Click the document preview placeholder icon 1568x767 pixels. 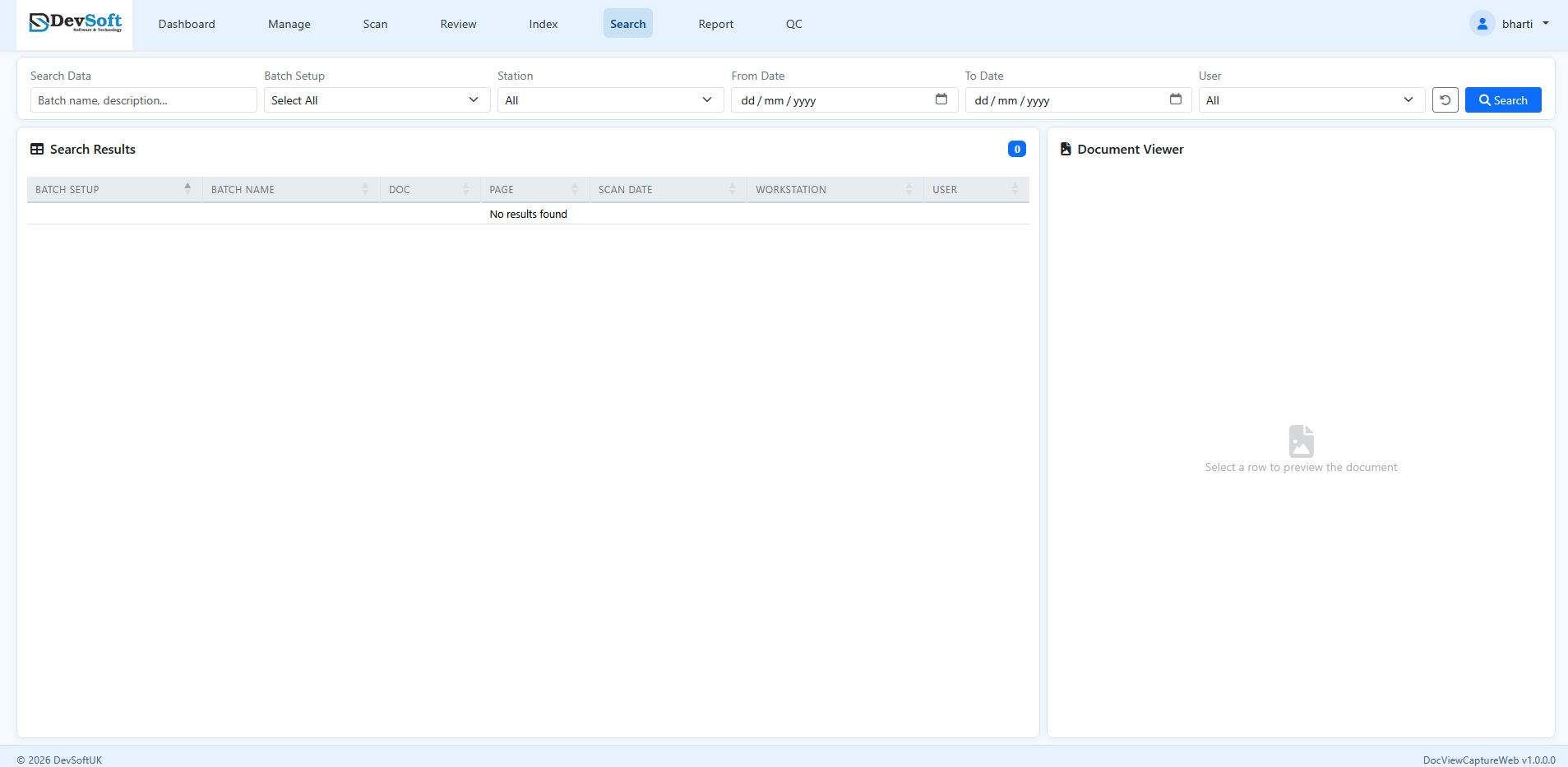click(1301, 441)
